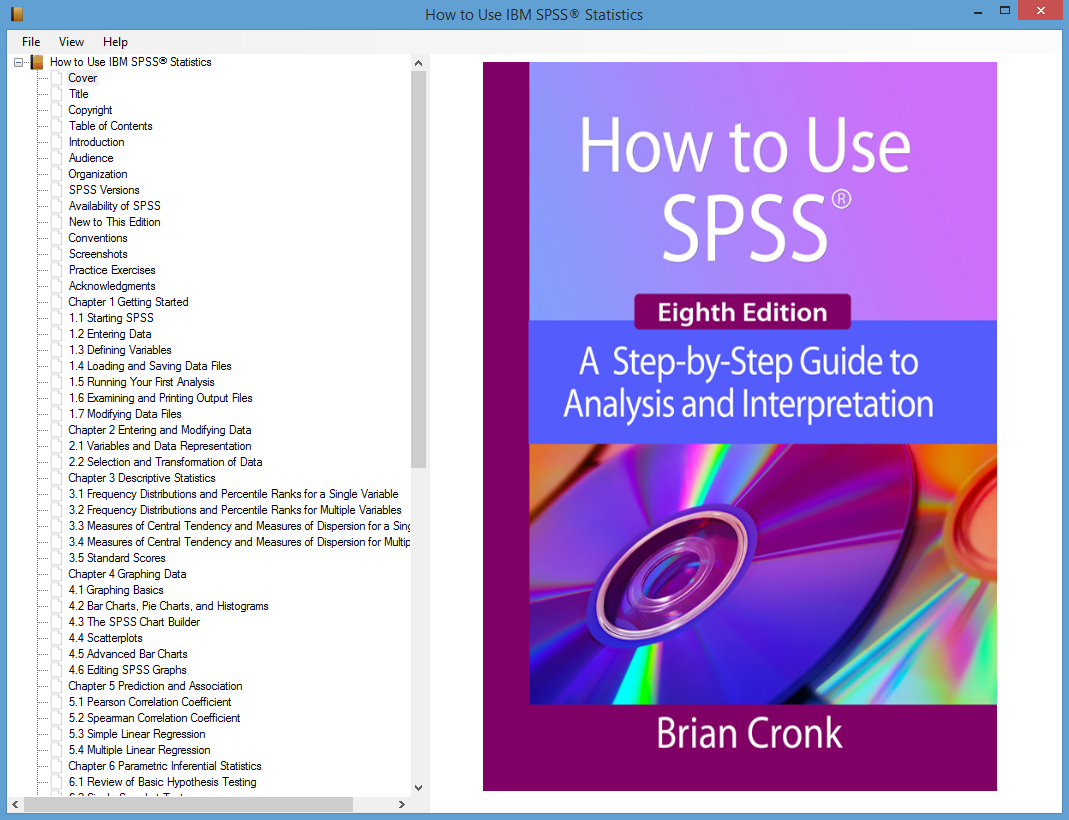Select 2.1 Variables and Data Representation
Image resolution: width=1069 pixels, height=820 pixels.
coord(160,446)
